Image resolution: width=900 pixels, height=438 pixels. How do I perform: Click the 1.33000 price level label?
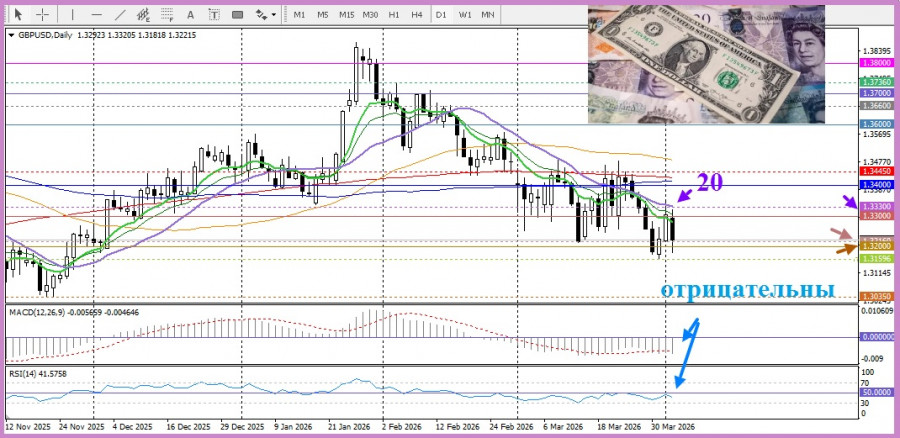pyautogui.click(x=876, y=215)
